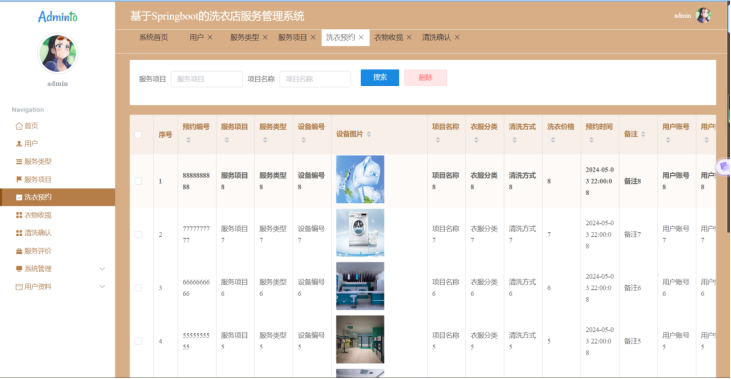Sort by 设备编号 column arrow
Viewport: 731px width, 379px height.
coord(303,140)
